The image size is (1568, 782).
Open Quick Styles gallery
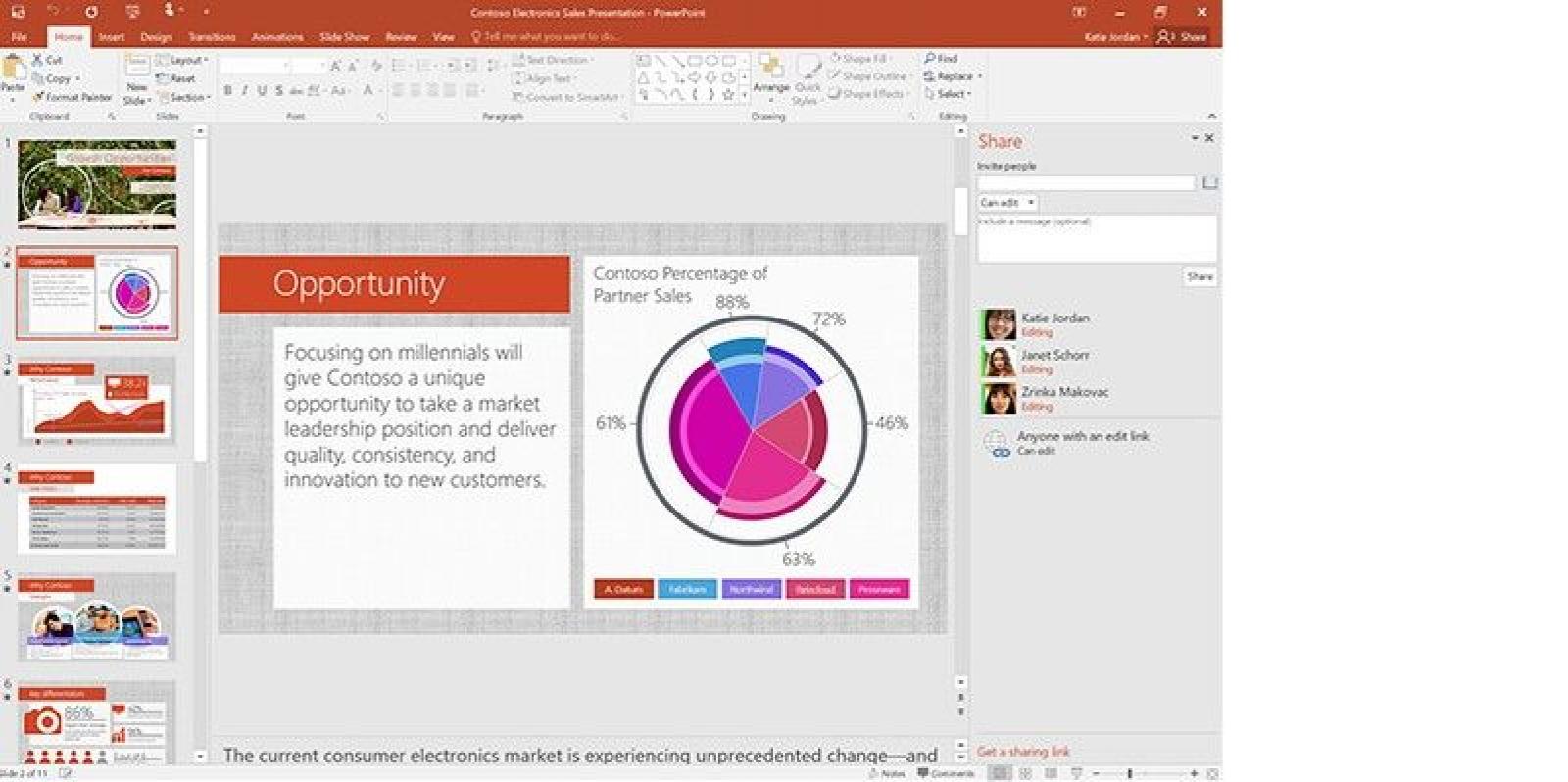808,80
